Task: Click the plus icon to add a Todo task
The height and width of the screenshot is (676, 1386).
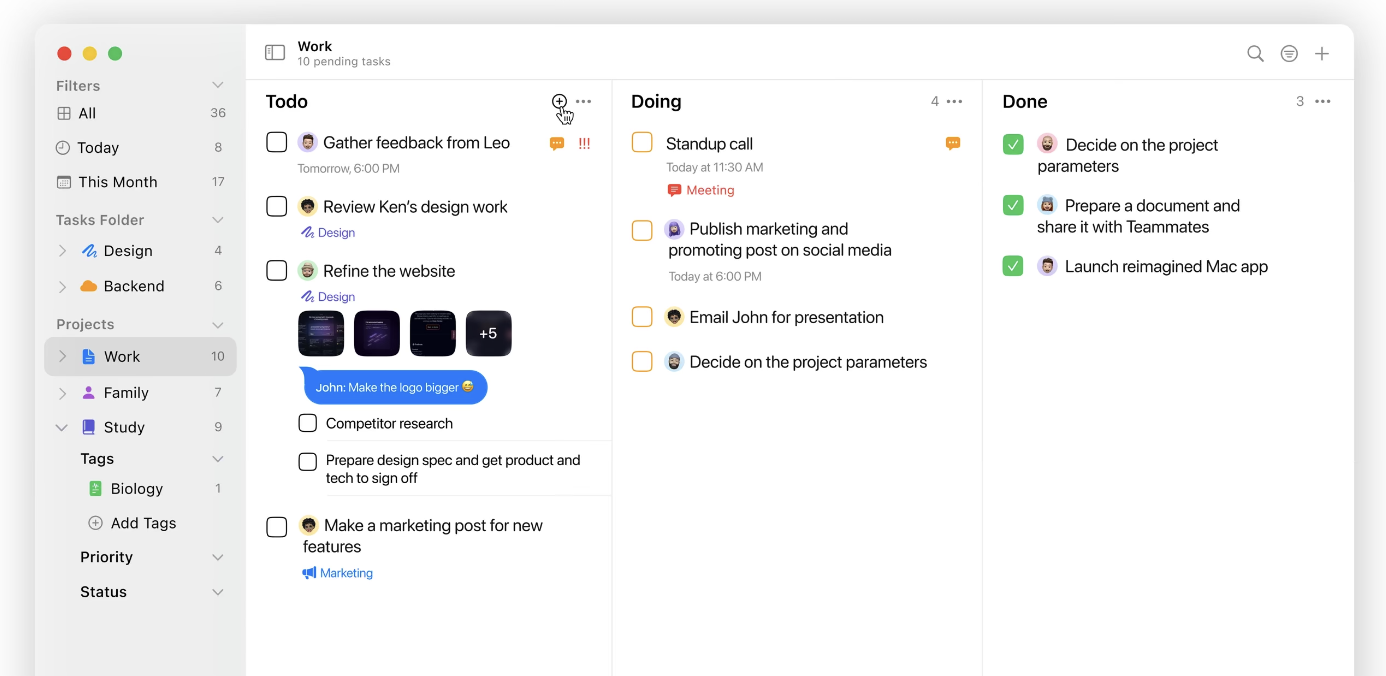Action: (x=559, y=102)
